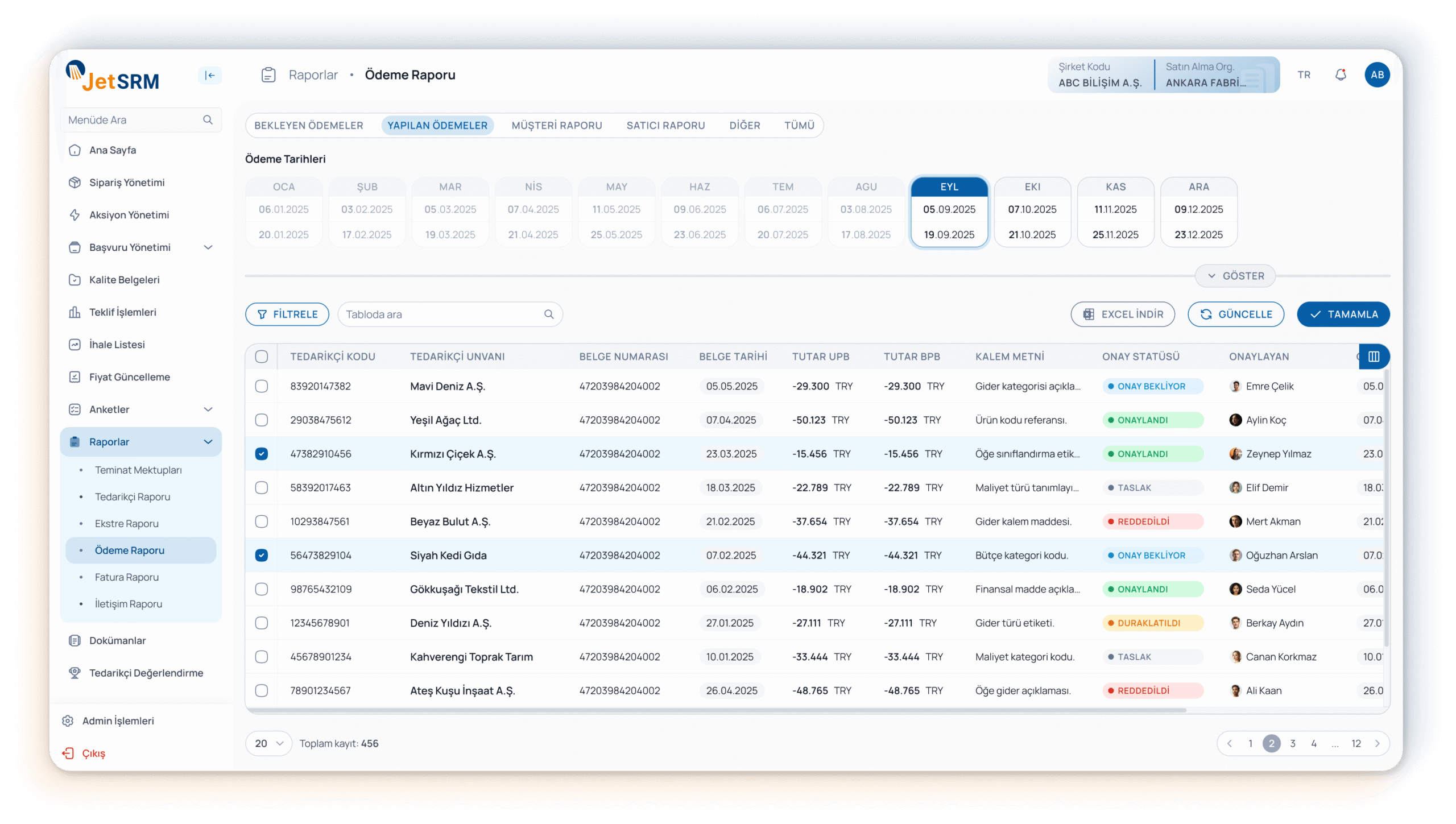Expand the GÖSTER section
Screen dimensions: 1456x824
pyautogui.click(x=1235, y=276)
